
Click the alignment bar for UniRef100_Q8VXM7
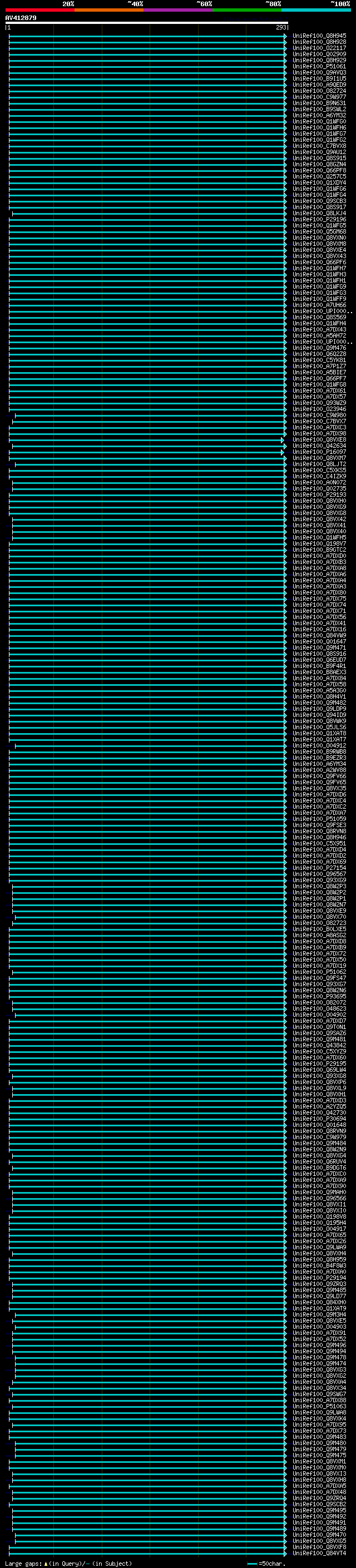point(147,458)
